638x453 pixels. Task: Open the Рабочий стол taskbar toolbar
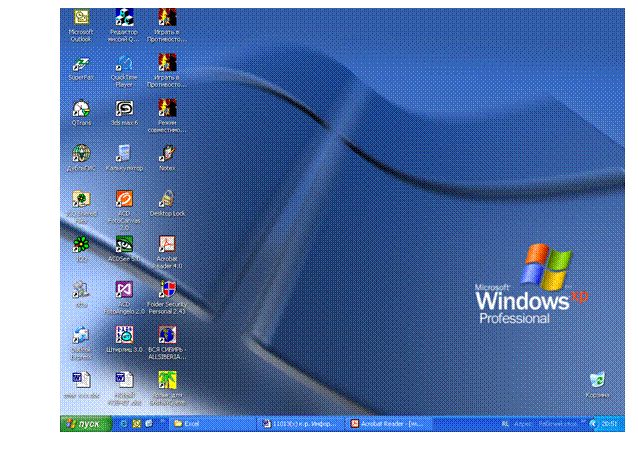557,424
